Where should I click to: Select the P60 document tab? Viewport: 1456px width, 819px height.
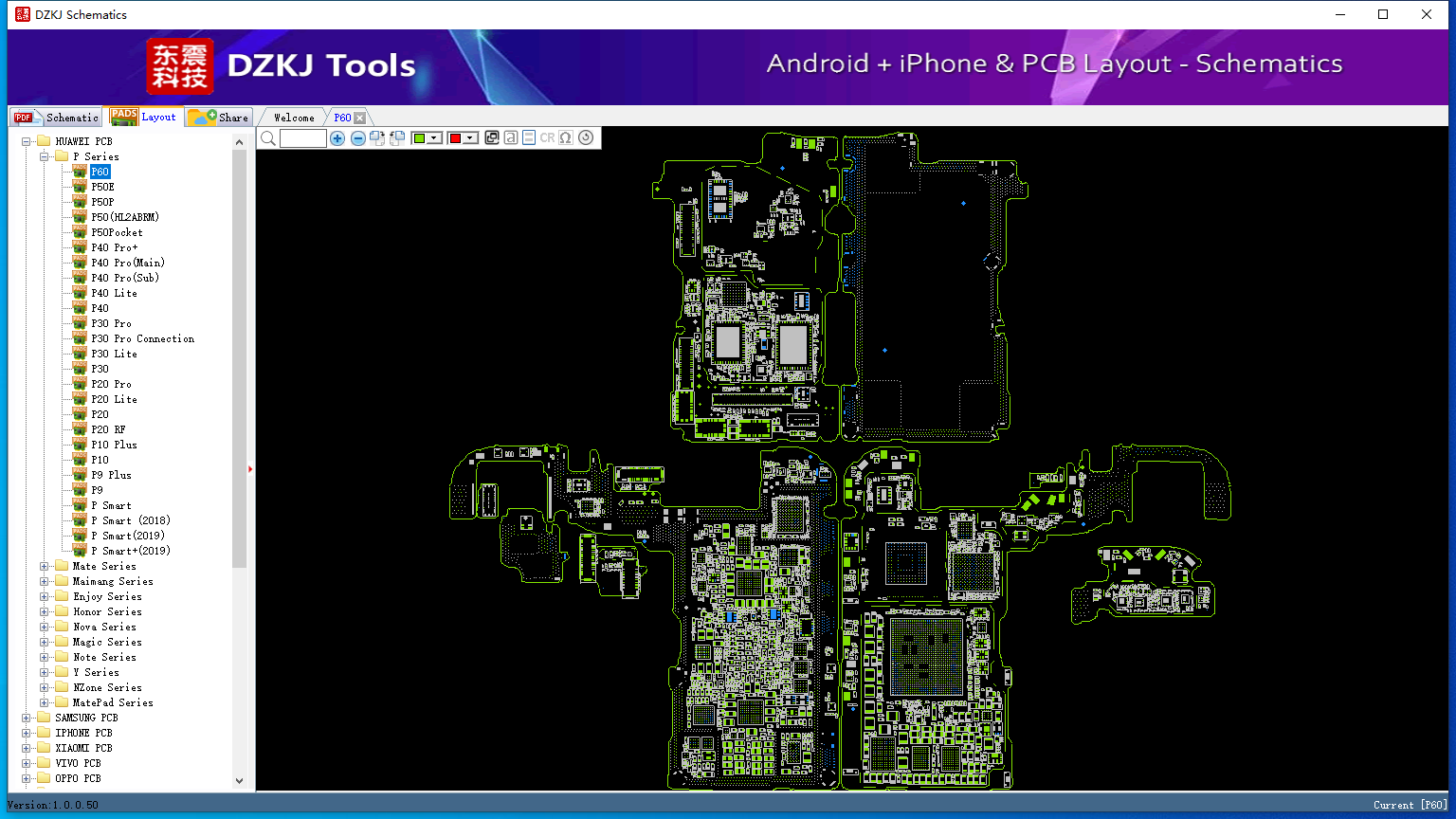coord(342,118)
